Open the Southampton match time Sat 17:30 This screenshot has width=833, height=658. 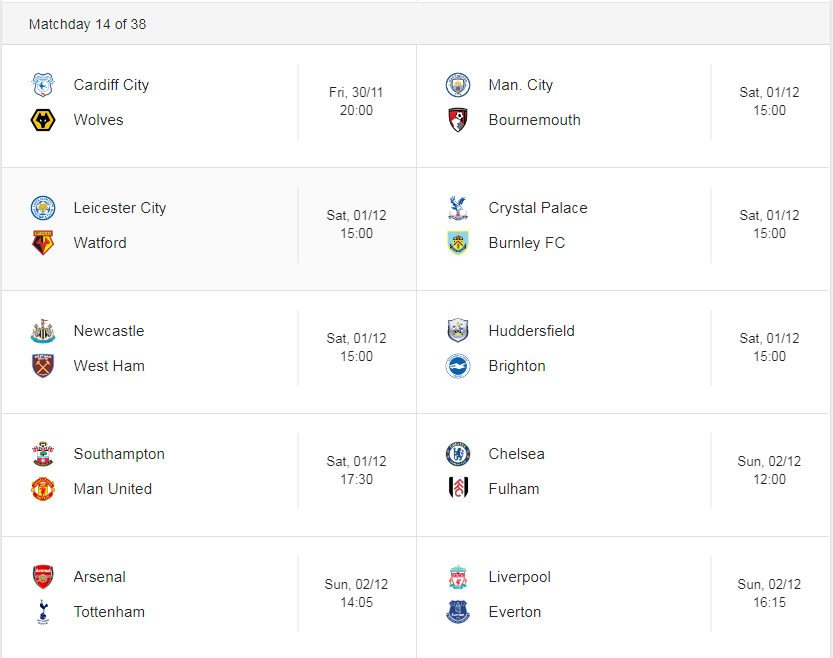[356, 471]
